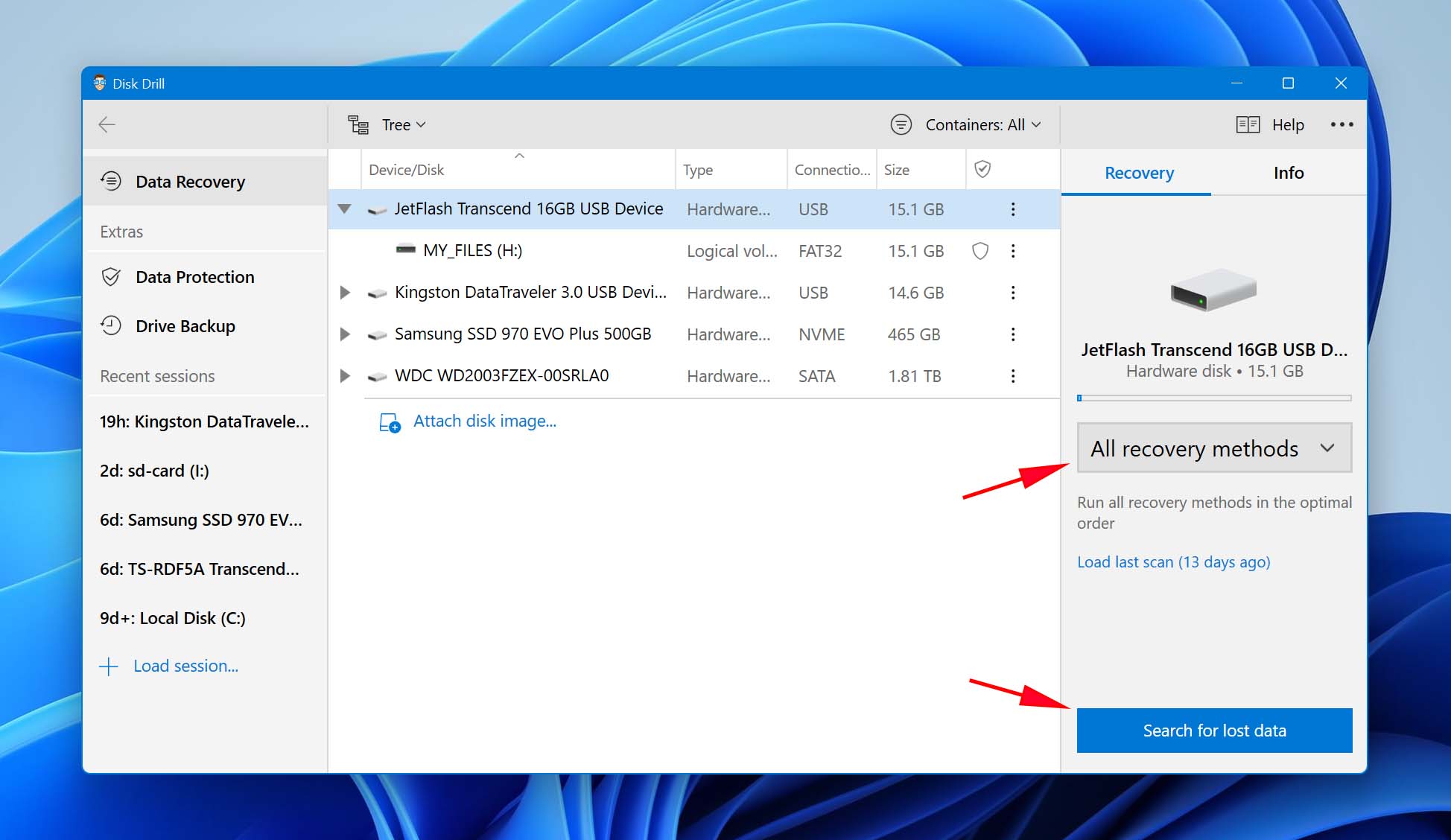
Task: Open the three-dots more menu in toolbar
Action: coord(1342,124)
